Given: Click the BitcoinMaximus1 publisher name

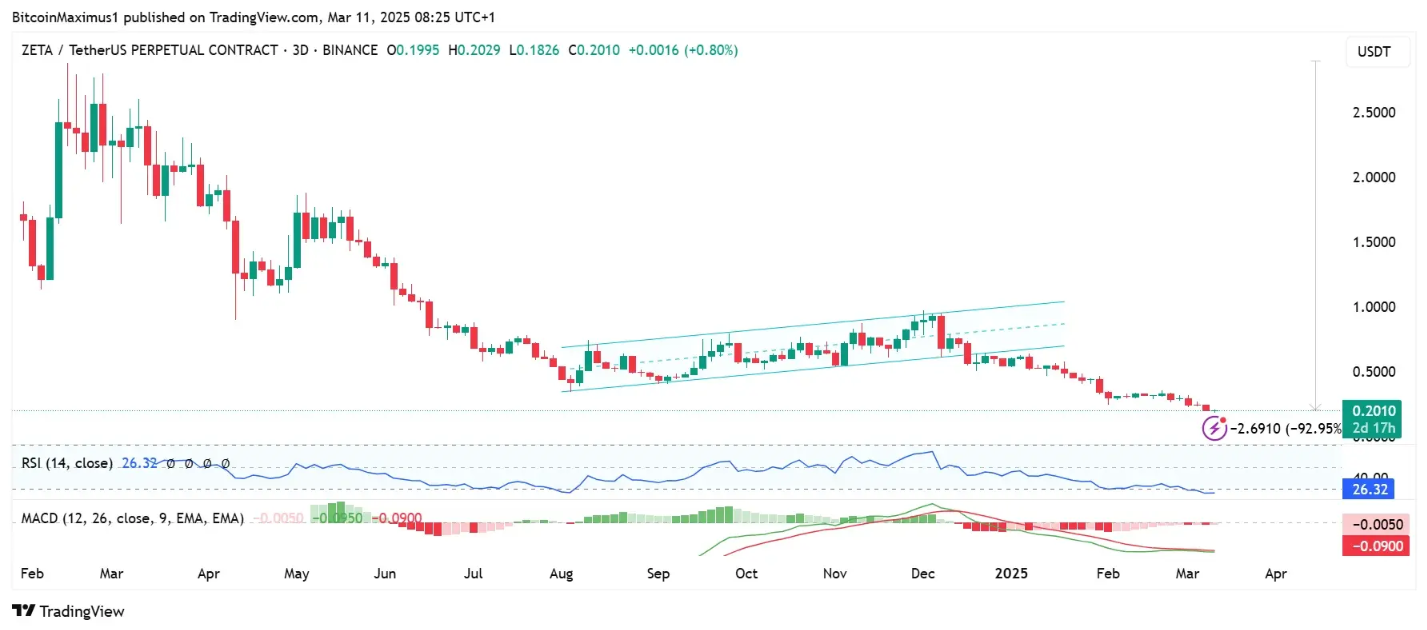Looking at the screenshot, I should [64, 17].
